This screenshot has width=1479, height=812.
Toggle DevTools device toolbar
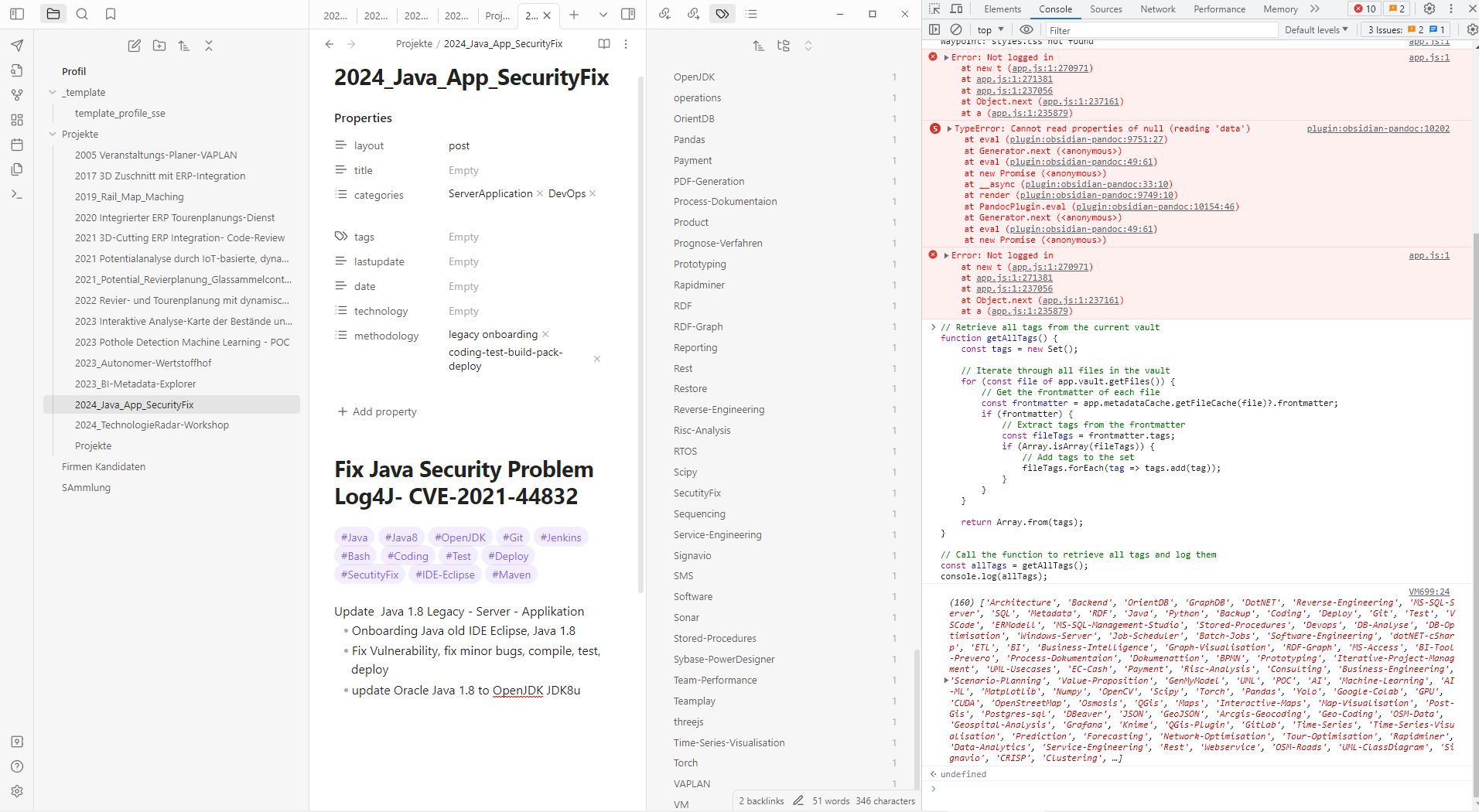(x=956, y=9)
